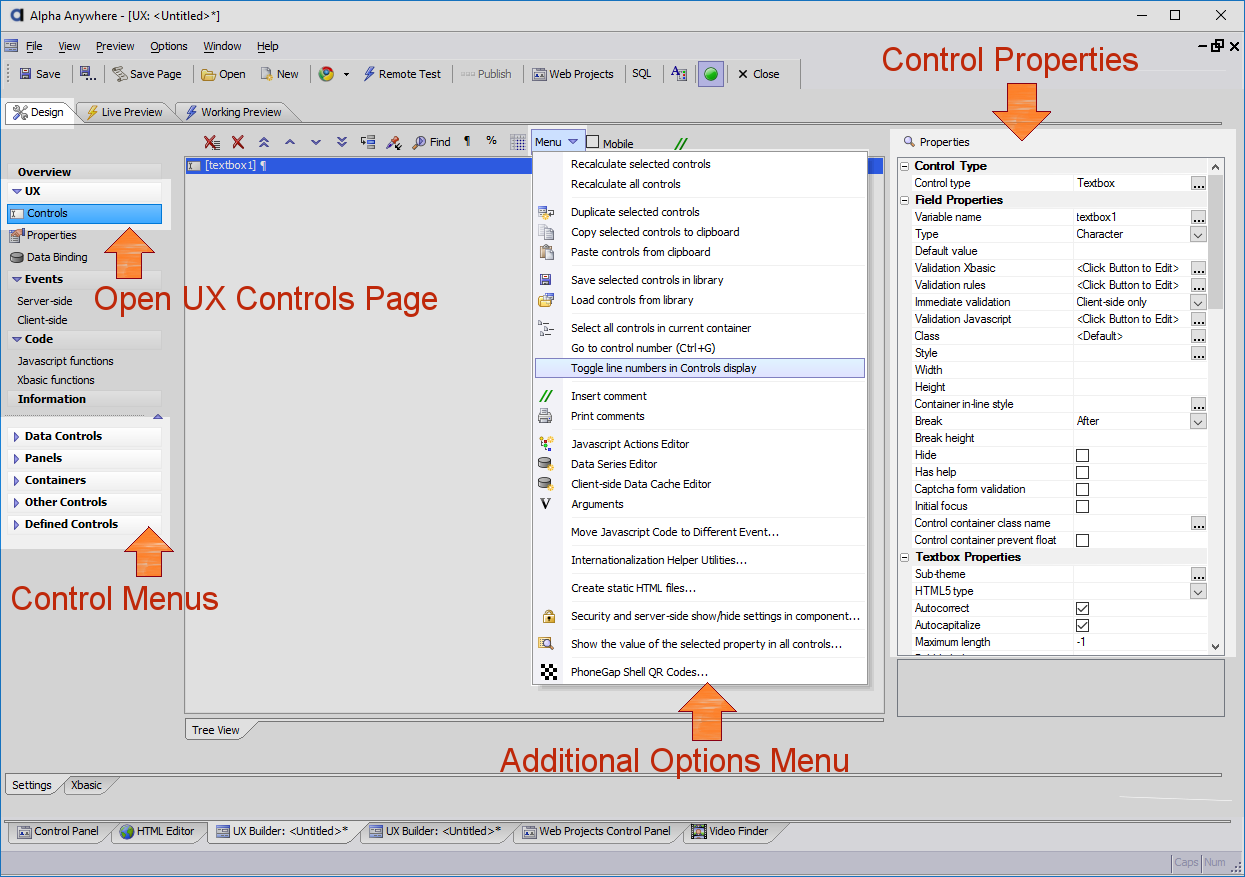Viewport: 1245px width, 877px height.
Task: Click the Chrome browser icon in toolbar
Action: [x=326, y=74]
